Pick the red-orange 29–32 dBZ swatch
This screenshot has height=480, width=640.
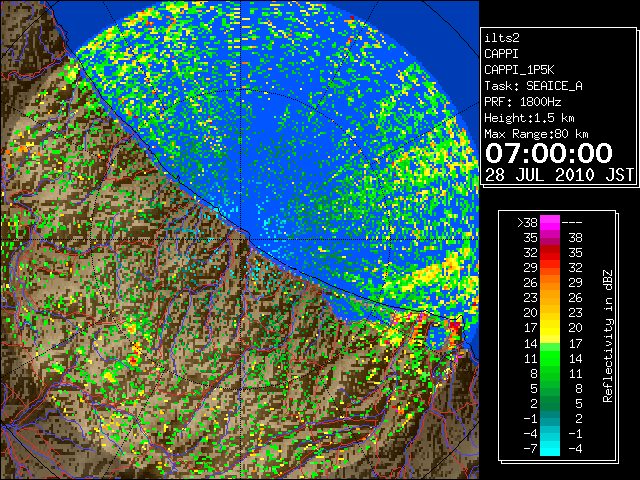coord(550,268)
